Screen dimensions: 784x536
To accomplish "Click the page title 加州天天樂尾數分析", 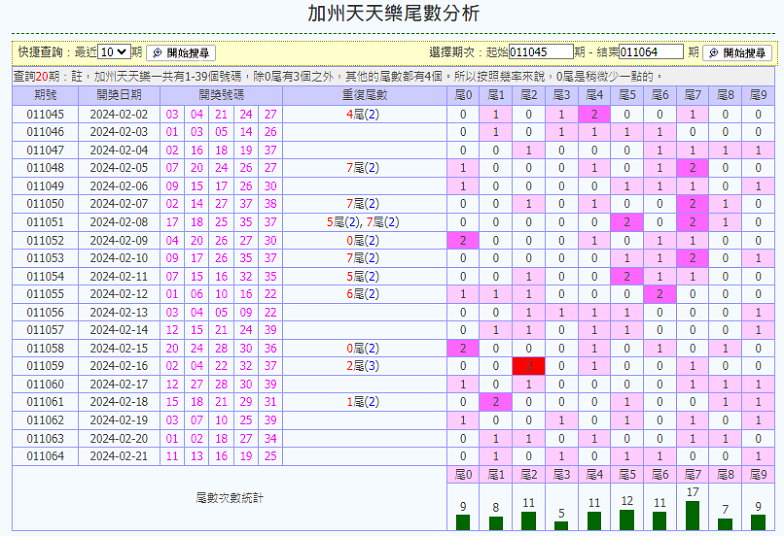I will click(x=394, y=14).
